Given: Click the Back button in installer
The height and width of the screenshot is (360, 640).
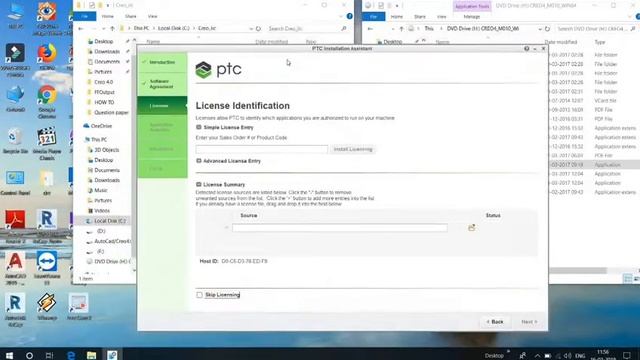Looking at the screenshot, I should tap(495, 322).
